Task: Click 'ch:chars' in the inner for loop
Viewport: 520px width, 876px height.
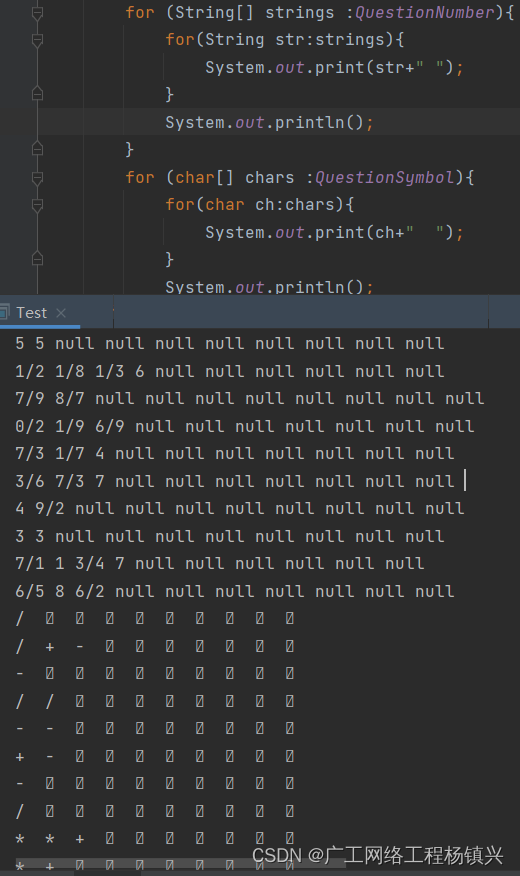Action: [x=294, y=205]
